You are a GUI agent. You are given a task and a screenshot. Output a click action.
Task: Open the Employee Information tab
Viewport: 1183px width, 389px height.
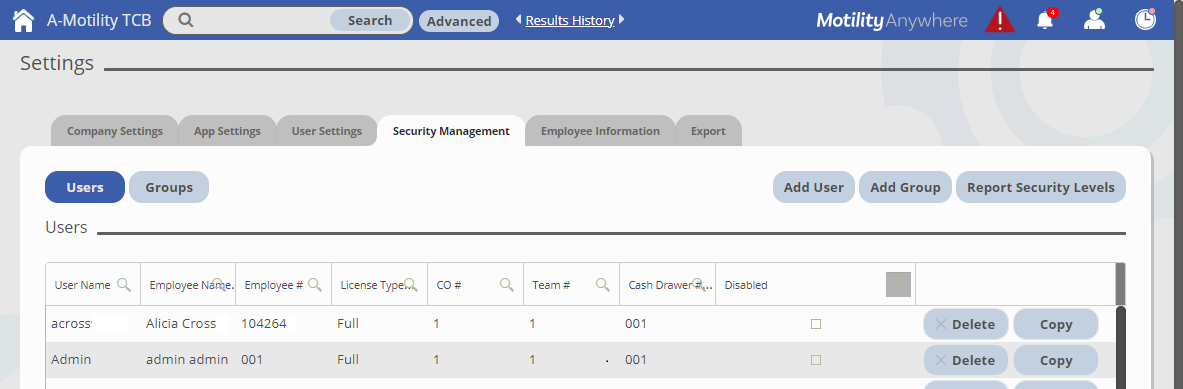click(600, 130)
